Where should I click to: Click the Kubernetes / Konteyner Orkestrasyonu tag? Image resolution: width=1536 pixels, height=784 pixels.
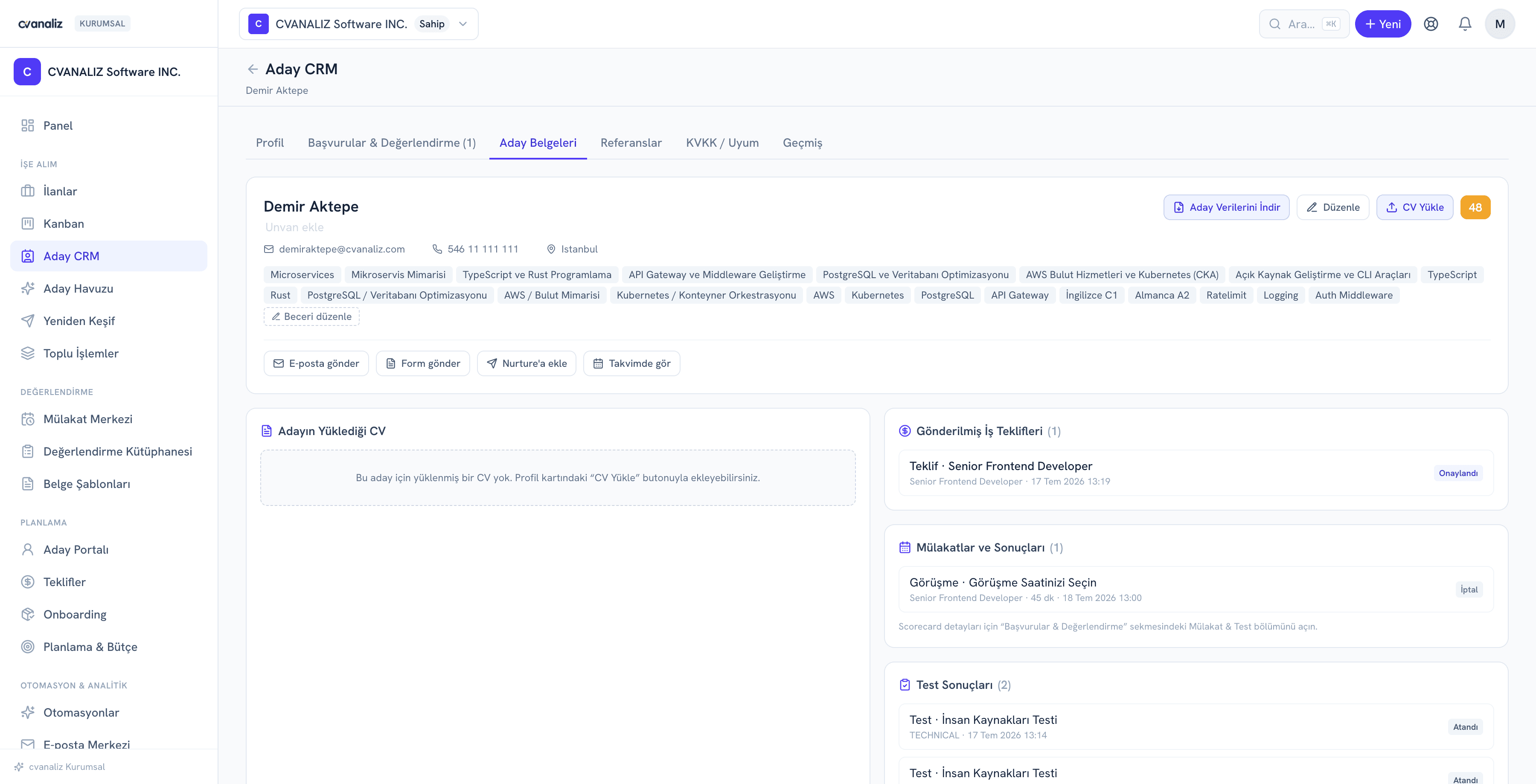[x=706, y=294]
